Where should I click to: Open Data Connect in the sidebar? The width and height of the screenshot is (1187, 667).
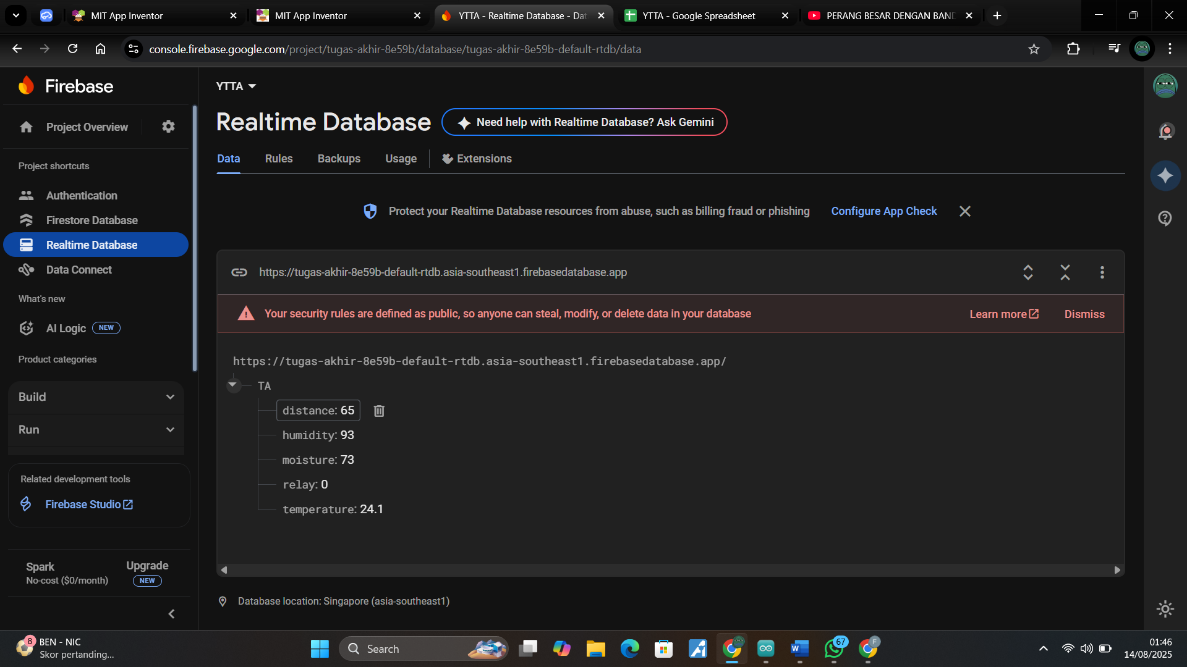click(x=79, y=270)
